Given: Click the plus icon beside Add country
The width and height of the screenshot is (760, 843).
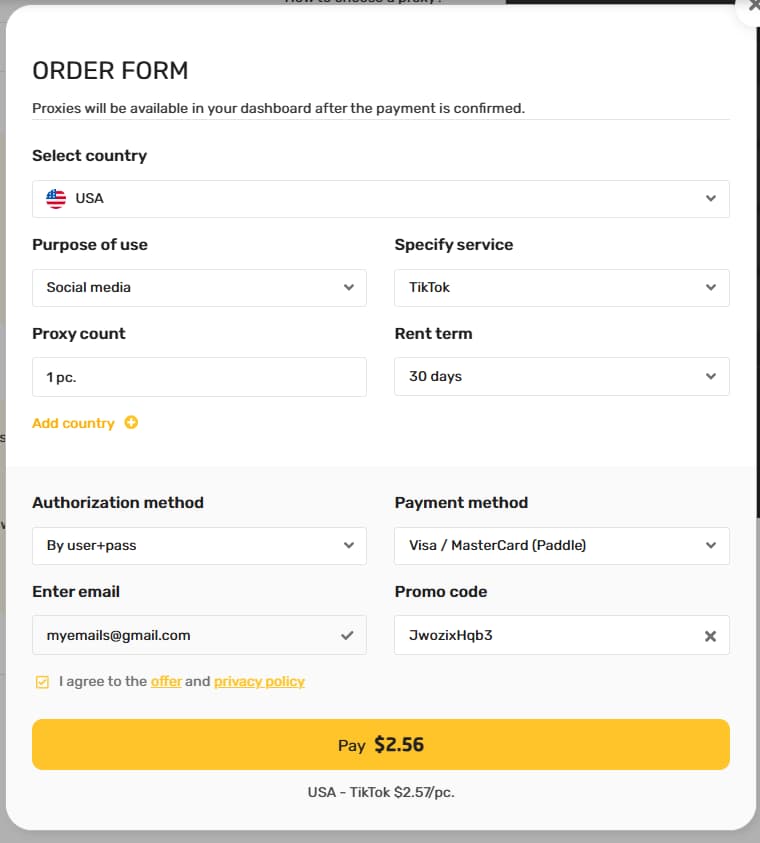Looking at the screenshot, I should 131,423.
